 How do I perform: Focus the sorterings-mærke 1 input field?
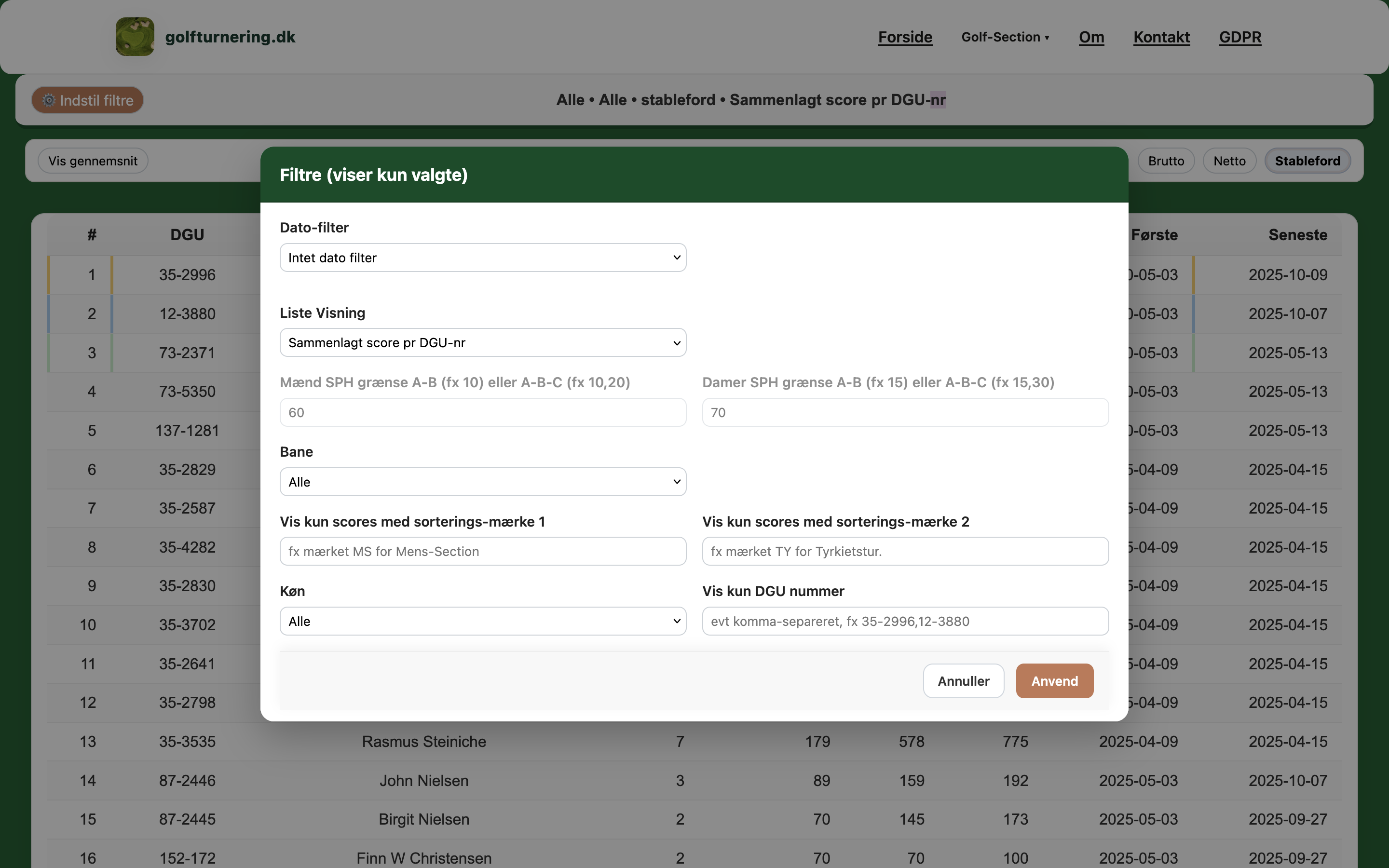(483, 551)
